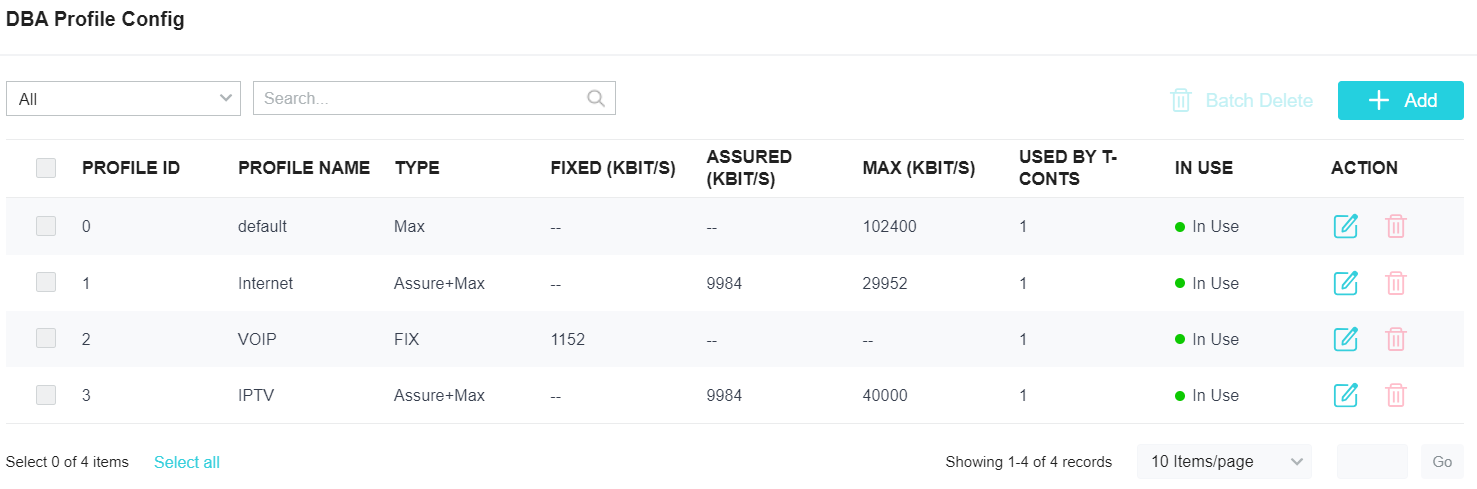1477x489 pixels.
Task: Focus the Search text field
Action: [434, 98]
